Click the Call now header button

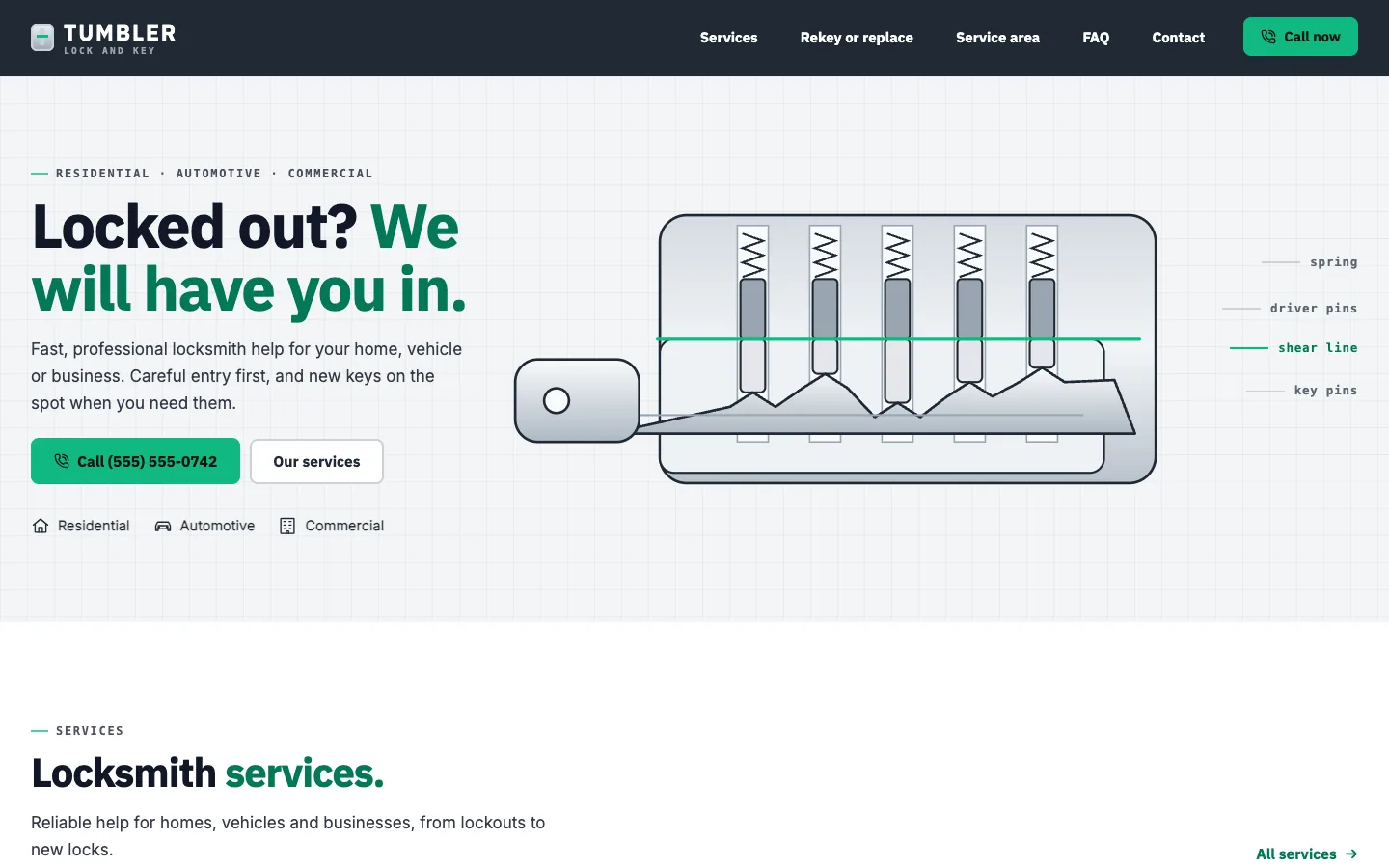pyautogui.click(x=1300, y=37)
